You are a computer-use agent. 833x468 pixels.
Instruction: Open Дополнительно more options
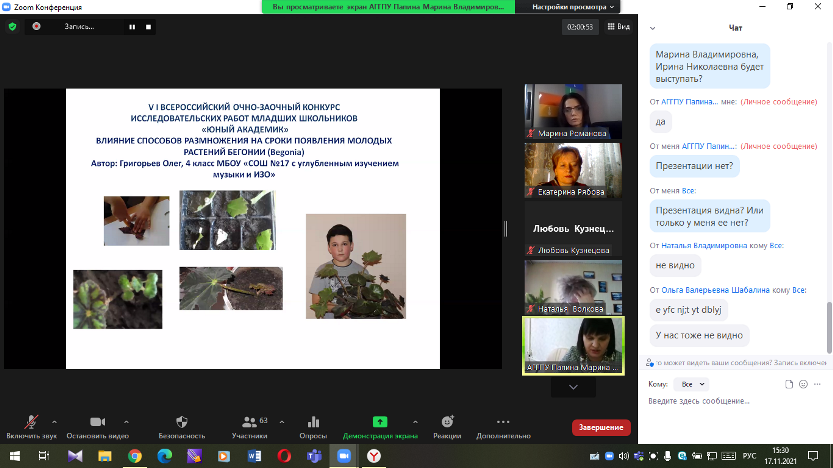click(503, 423)
